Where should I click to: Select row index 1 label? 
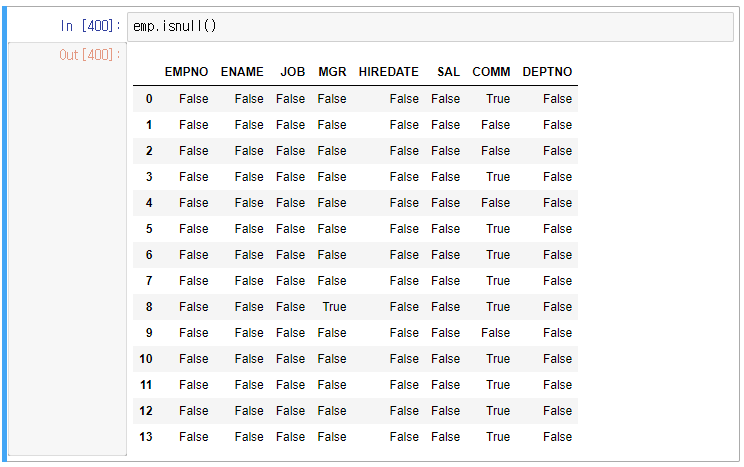coord(149,125)
